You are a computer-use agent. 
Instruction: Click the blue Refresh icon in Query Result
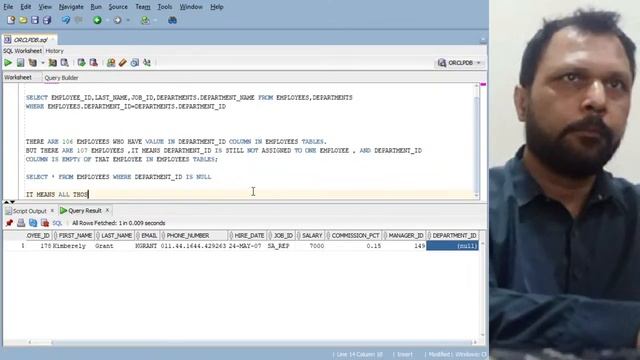pos(33,223)
